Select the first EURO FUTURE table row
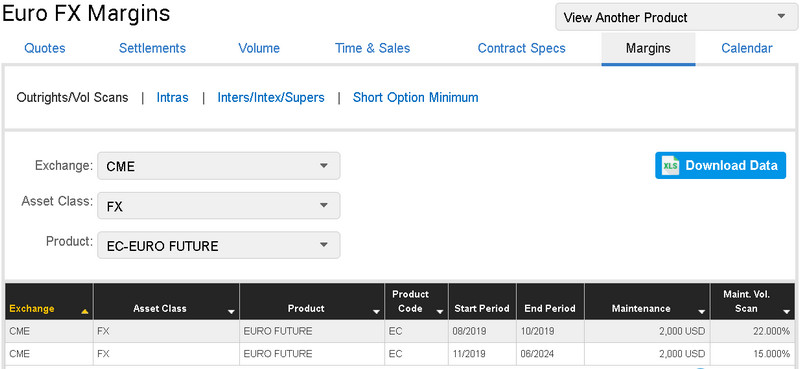Image resolution: width=800 pixels, height=369 pixels. pos(400,331)
